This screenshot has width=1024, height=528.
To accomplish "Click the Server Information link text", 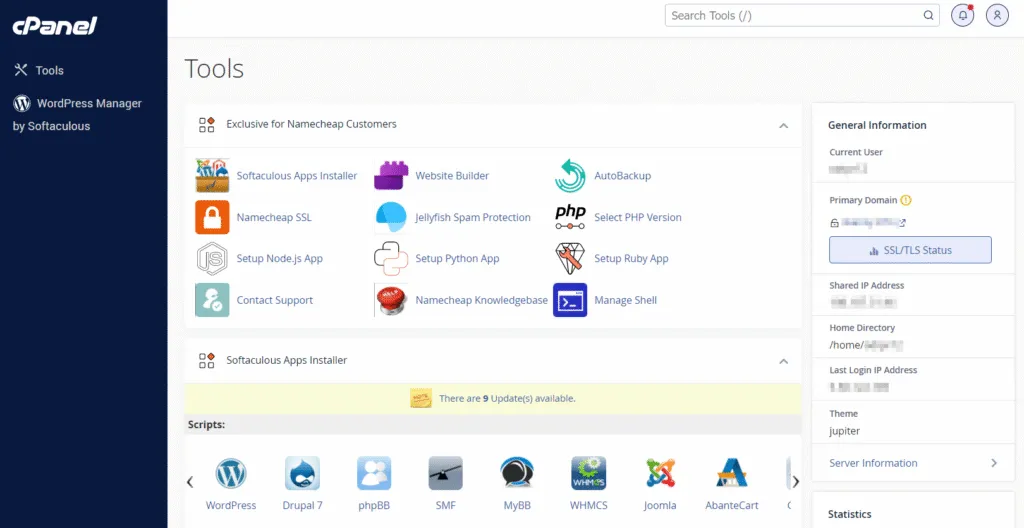I will 873,463.
